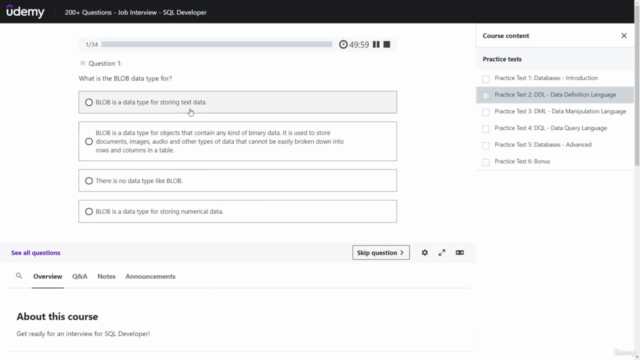Toggle fullscreen with the expand icon
Screen dimensions: 640x360
coord(442,253)
